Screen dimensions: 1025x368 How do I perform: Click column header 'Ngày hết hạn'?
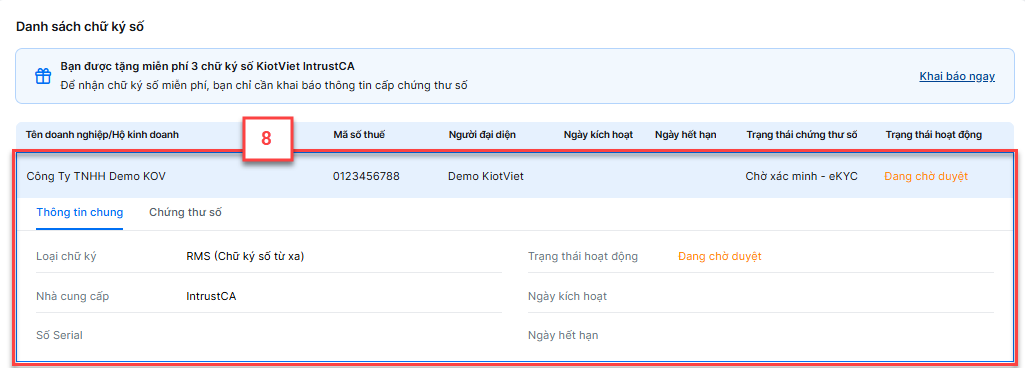686,135
